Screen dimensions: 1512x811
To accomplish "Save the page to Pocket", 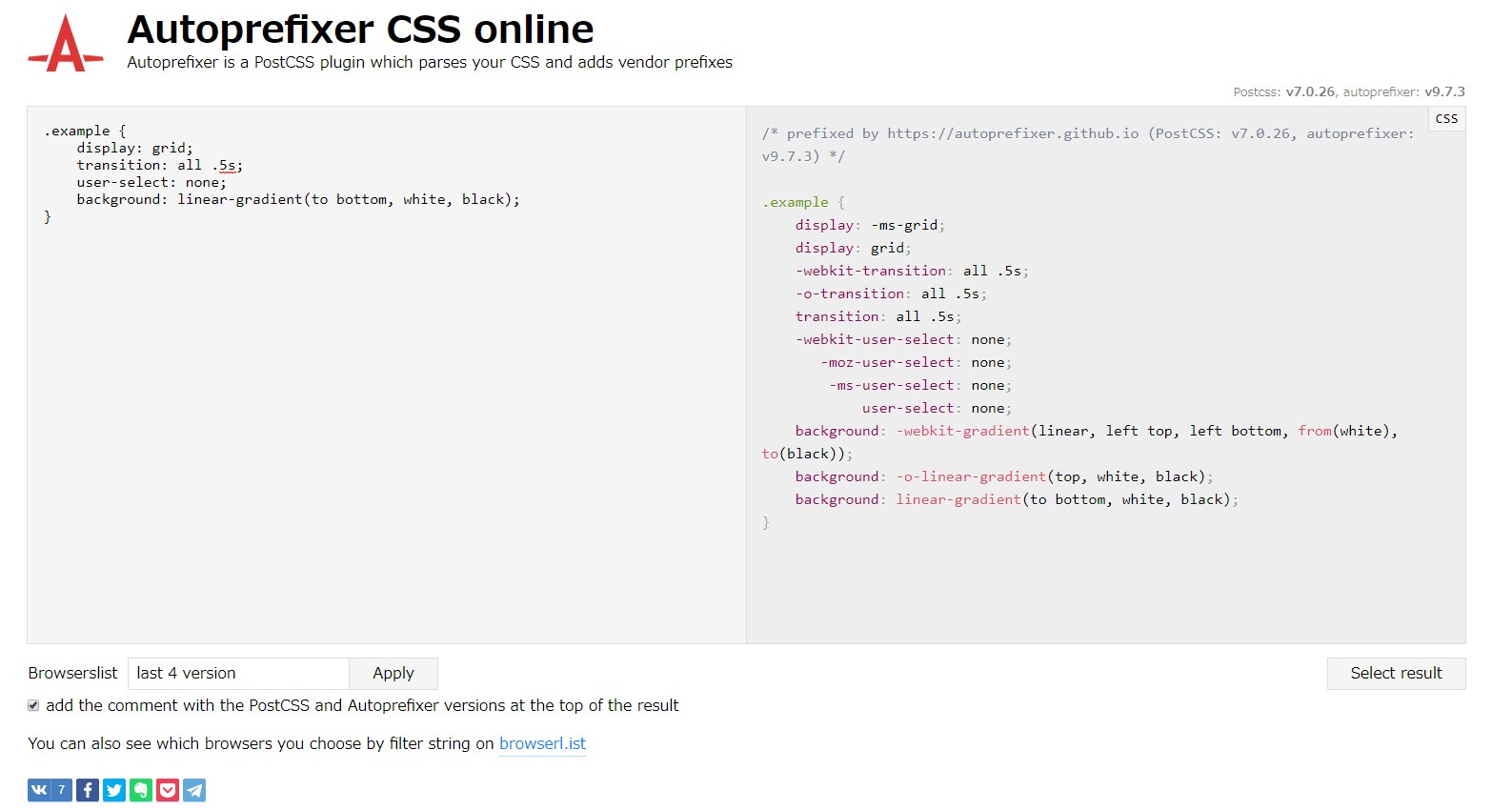I will (x=168, y=790).
